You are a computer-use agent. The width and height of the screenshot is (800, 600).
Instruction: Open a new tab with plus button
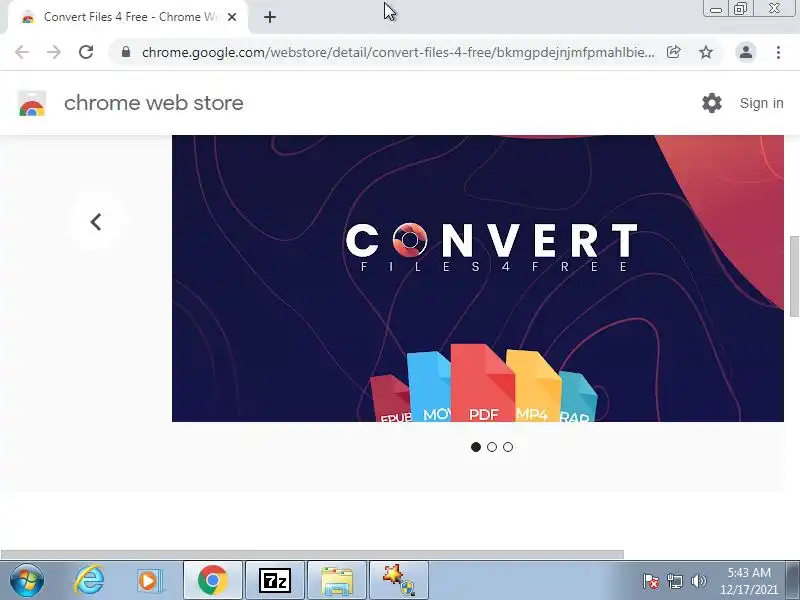tap(270, 17)
